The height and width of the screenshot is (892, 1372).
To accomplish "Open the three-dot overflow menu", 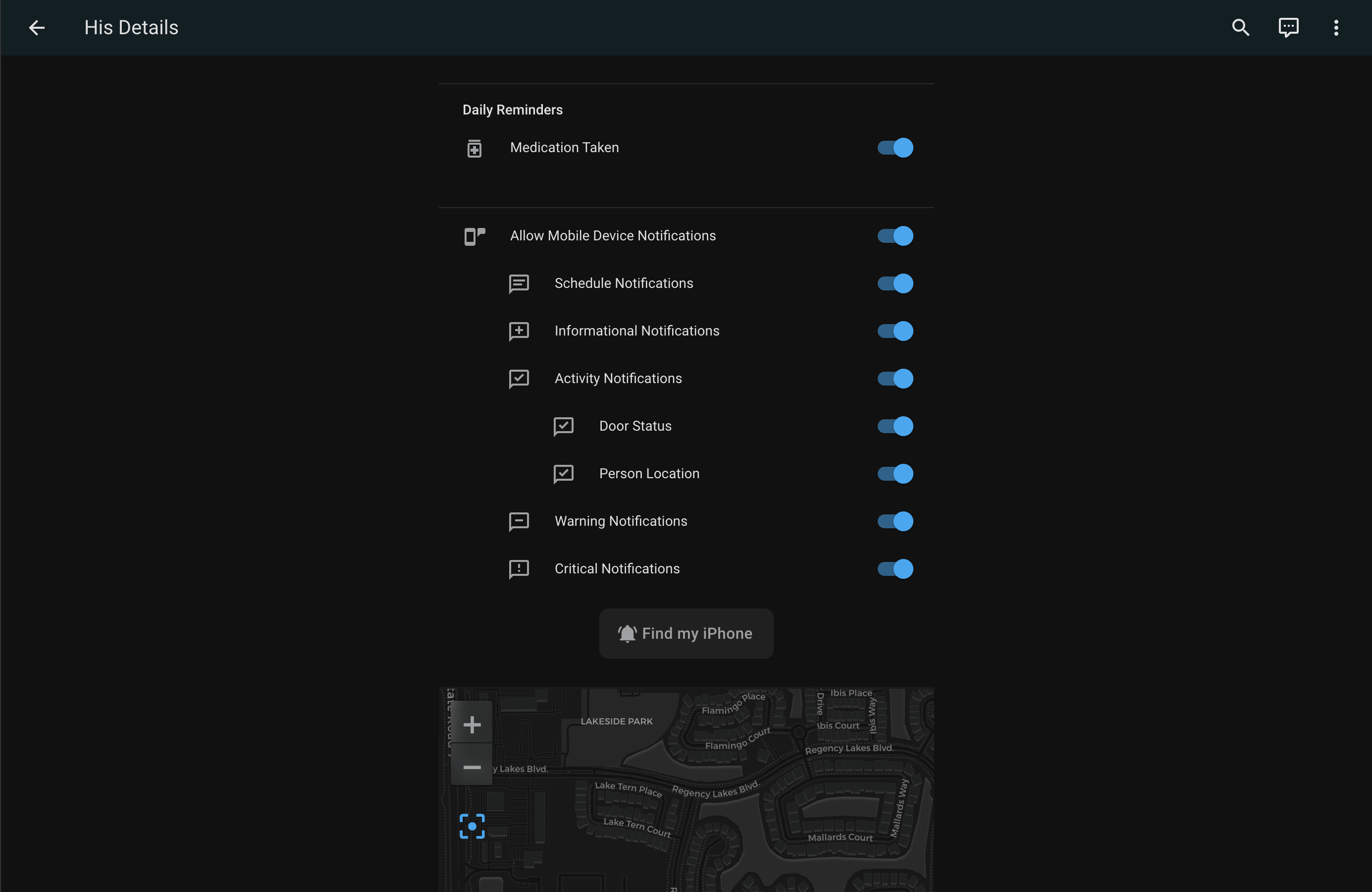I will pos(1336,28).
